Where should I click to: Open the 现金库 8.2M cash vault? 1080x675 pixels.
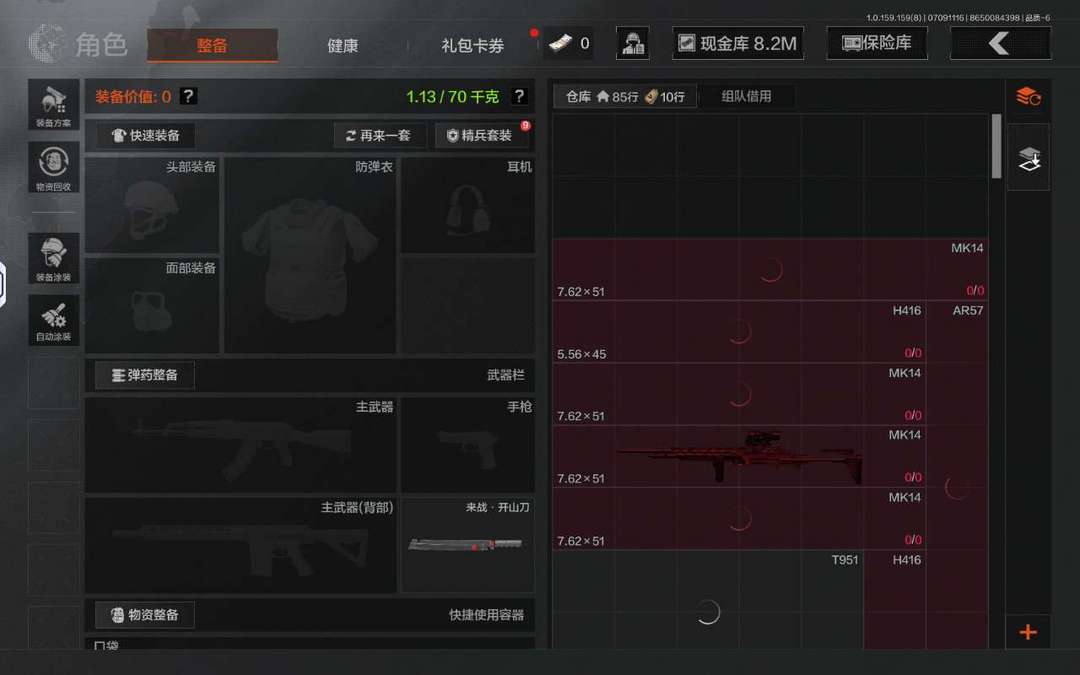[738, 43]
